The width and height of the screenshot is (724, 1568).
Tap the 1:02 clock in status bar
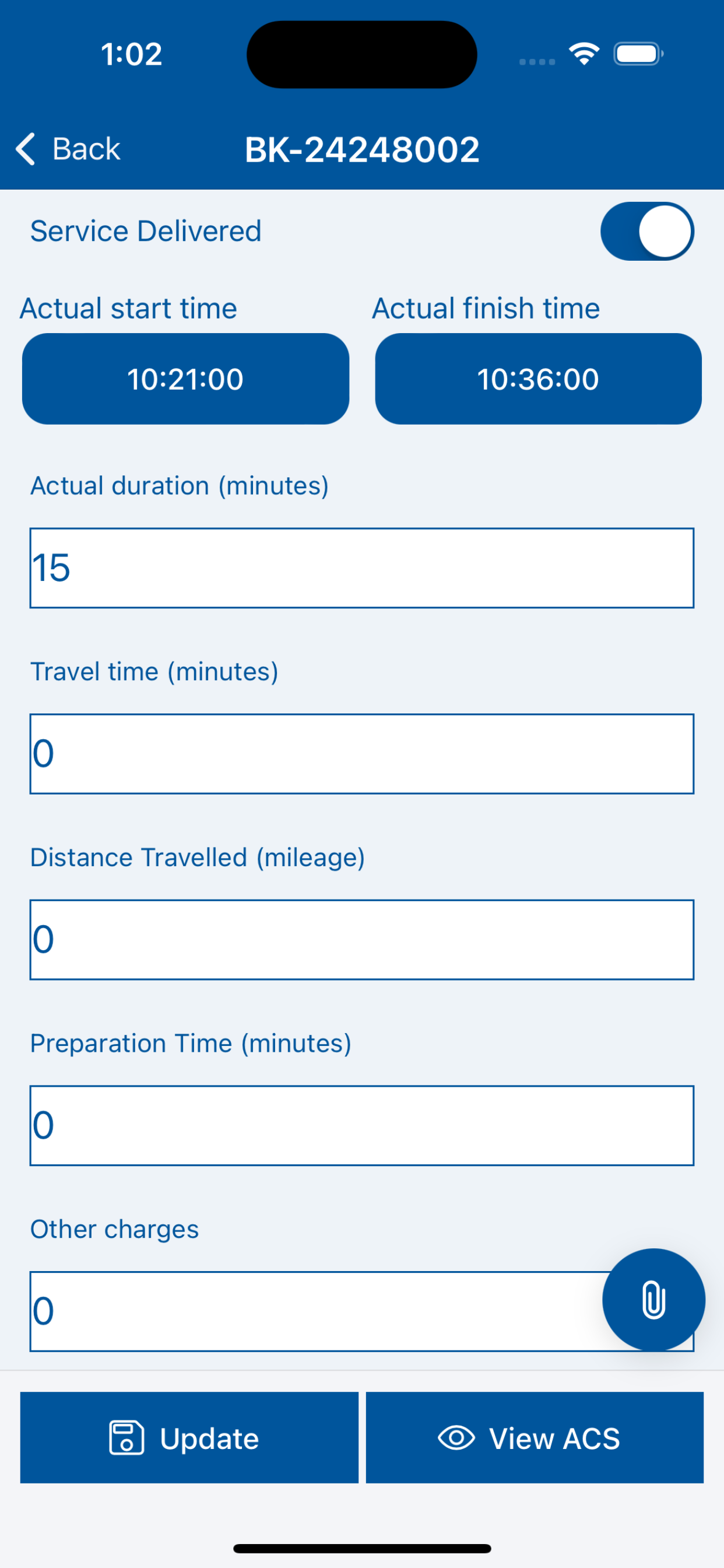tap(131, 54)
